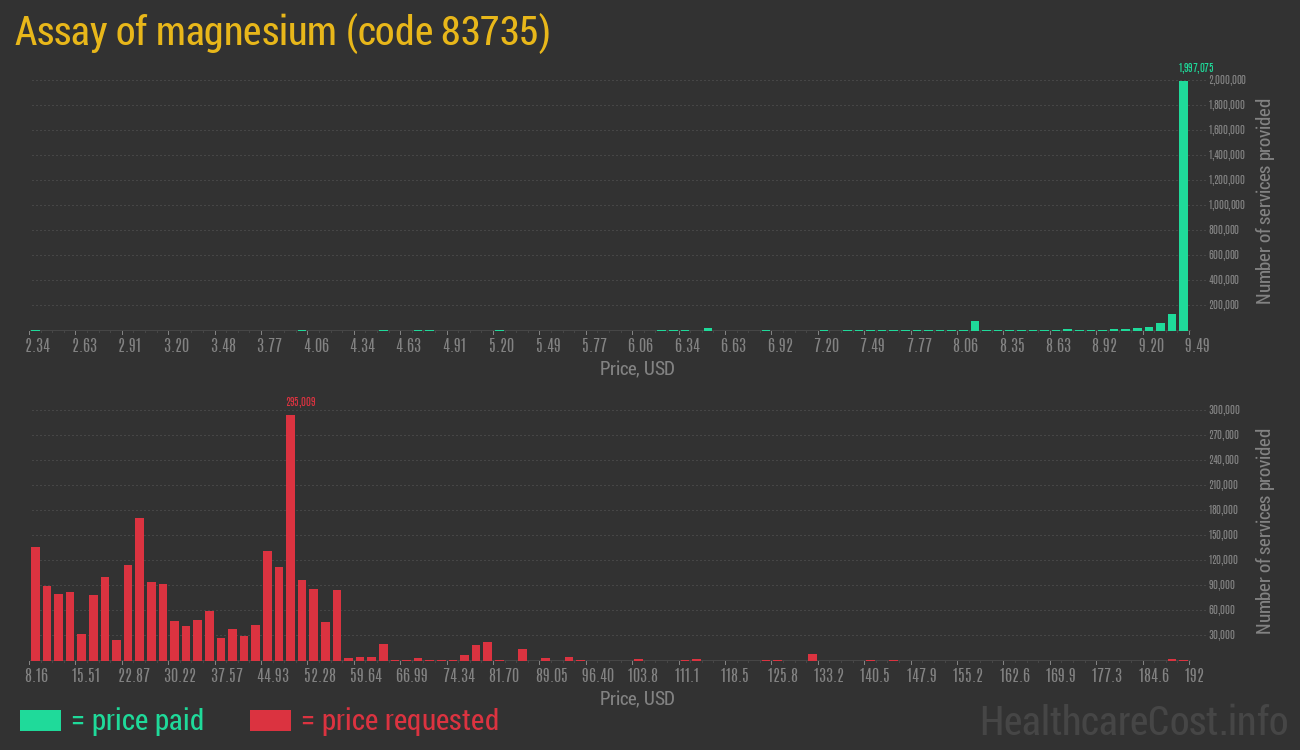Click the tall red bar above 22.87

139,589
